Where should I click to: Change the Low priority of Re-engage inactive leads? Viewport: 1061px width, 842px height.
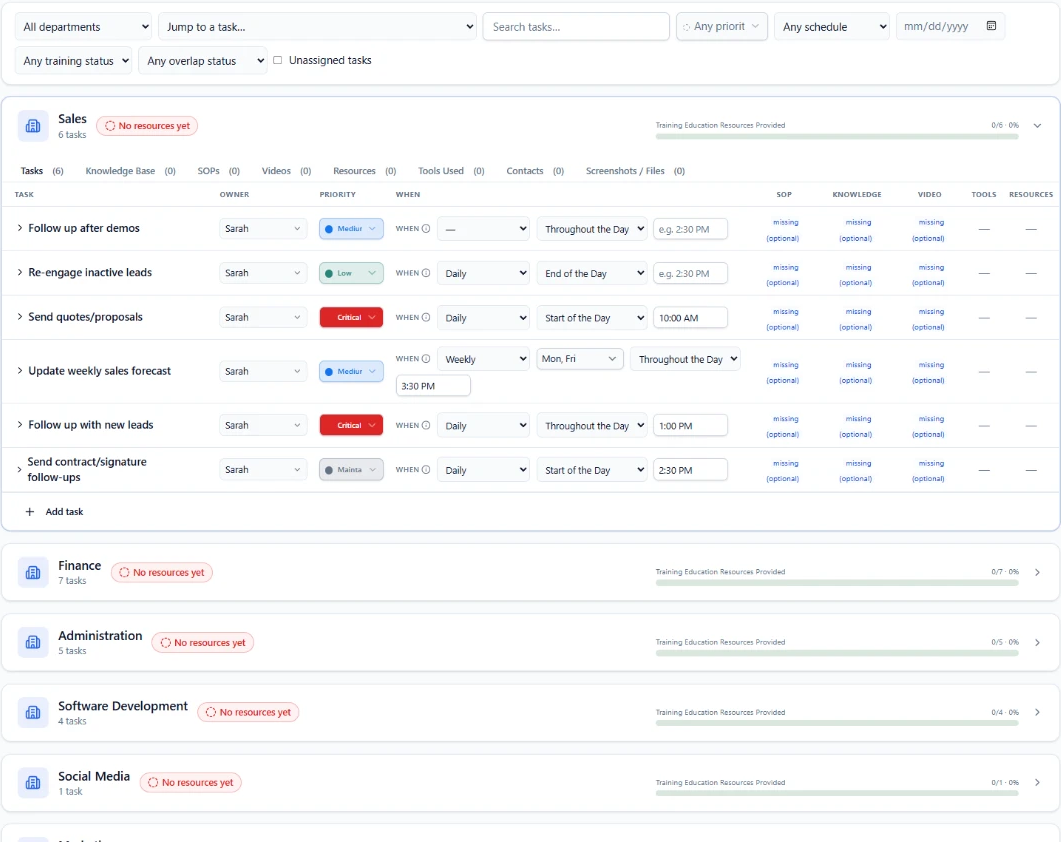click(x=351, y=273)
